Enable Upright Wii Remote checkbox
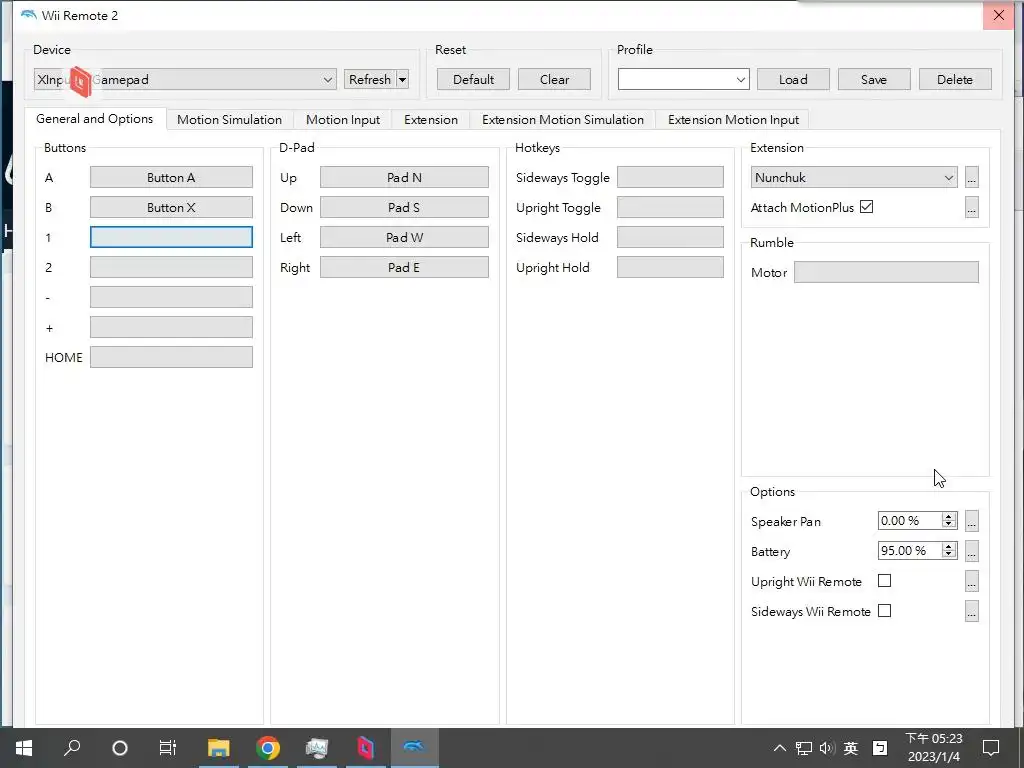This screenshot has height=768, width=1024. (884, 581)
